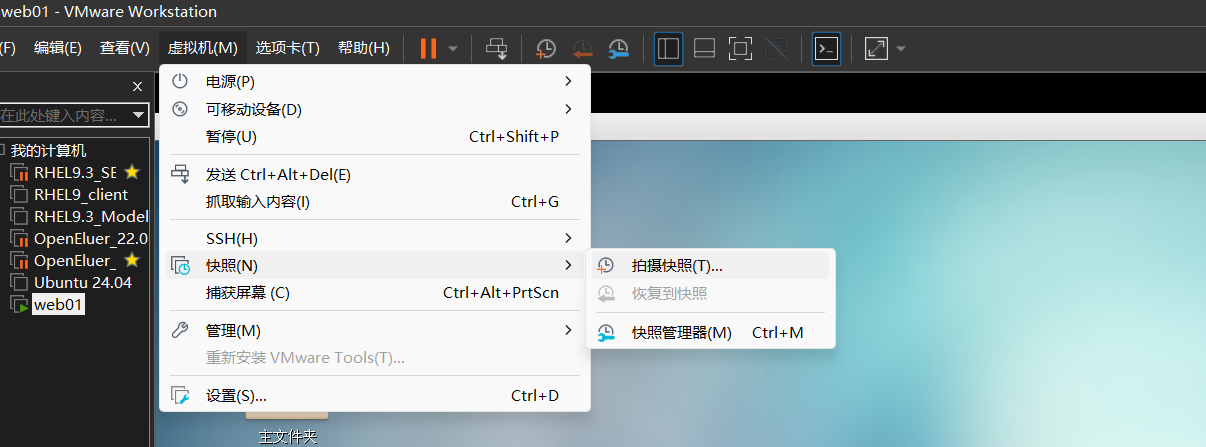
Task: Select the starred OpenEluer_ VM in library
Action: 75,261
